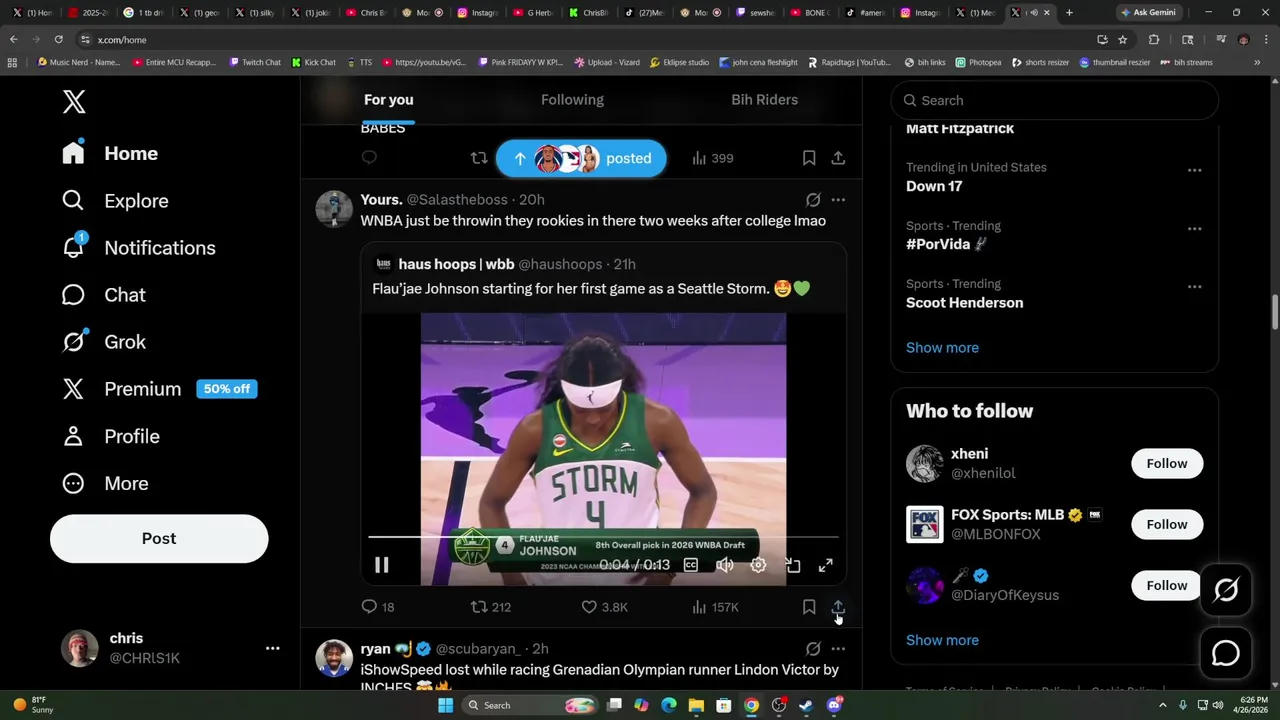
Task: Launch Grok from the sidebar
Action: click(103, 341)
